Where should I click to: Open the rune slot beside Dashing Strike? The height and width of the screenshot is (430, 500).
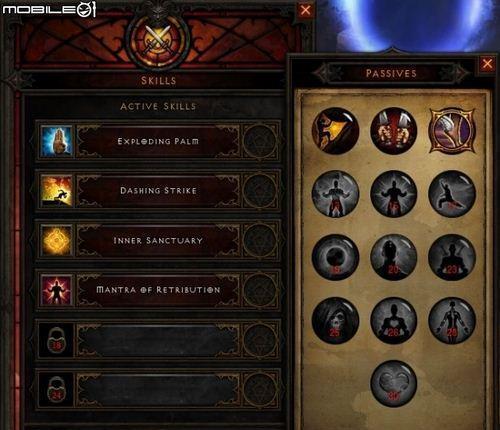pyautogui.click(x=260, y=191)
